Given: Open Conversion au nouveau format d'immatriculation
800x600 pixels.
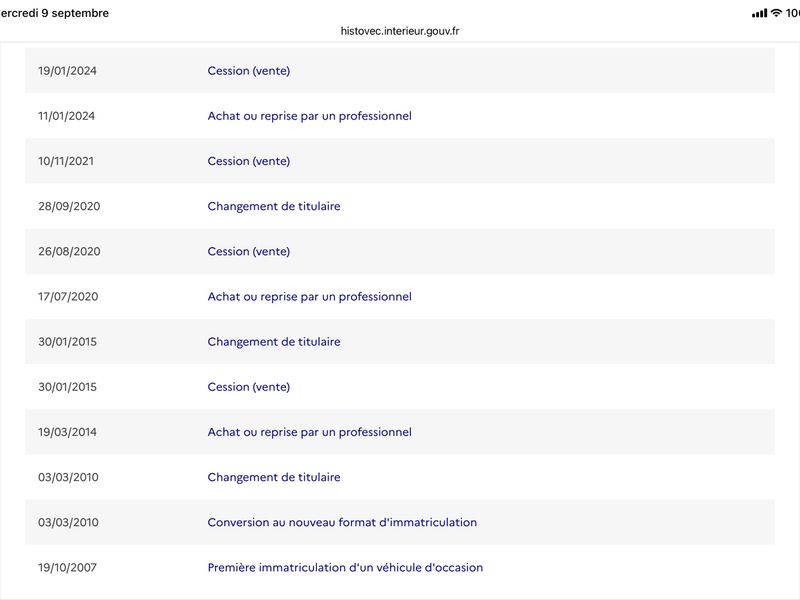Looking at the screenshot, I should point(342,522).
